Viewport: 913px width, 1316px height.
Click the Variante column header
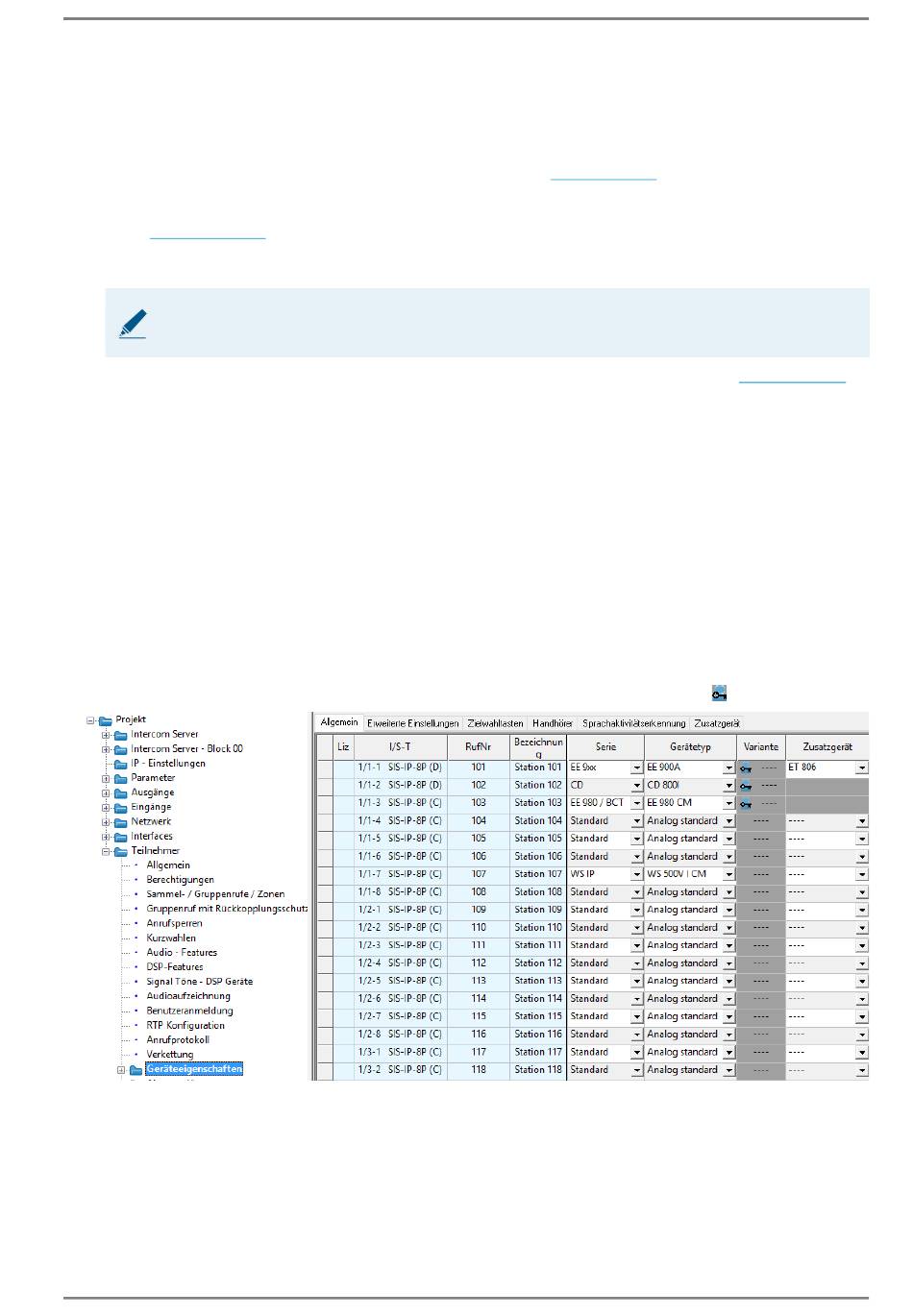[x=761, y=747]
